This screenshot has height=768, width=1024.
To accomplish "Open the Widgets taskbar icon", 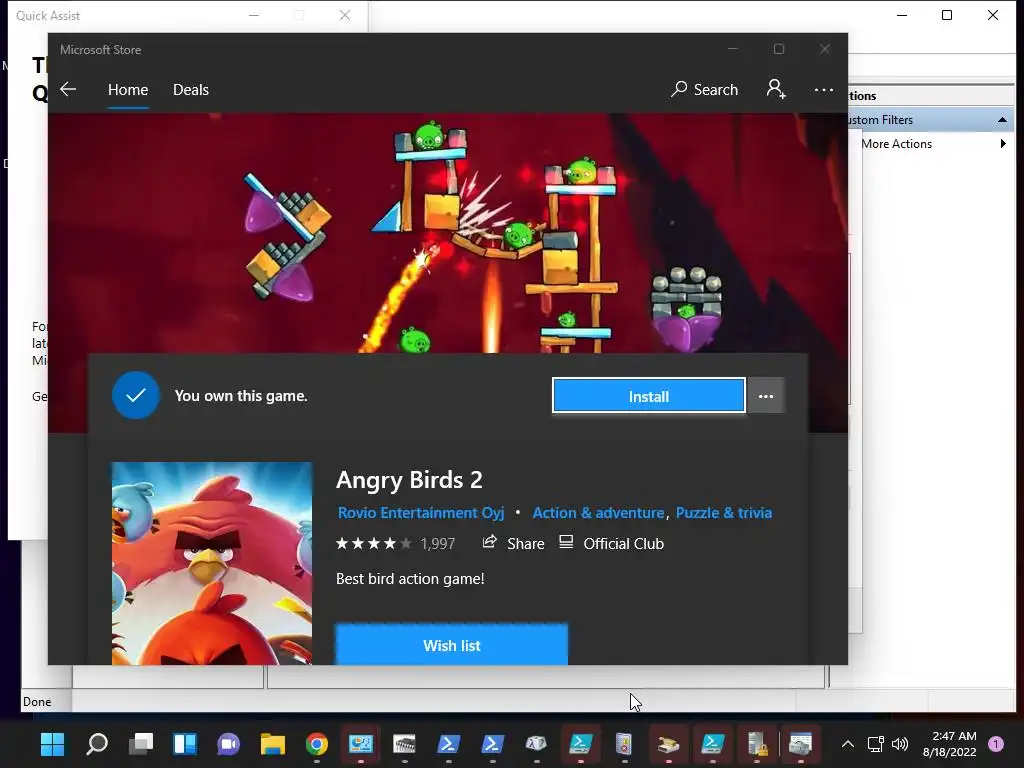I will click(x=185, y=744).
